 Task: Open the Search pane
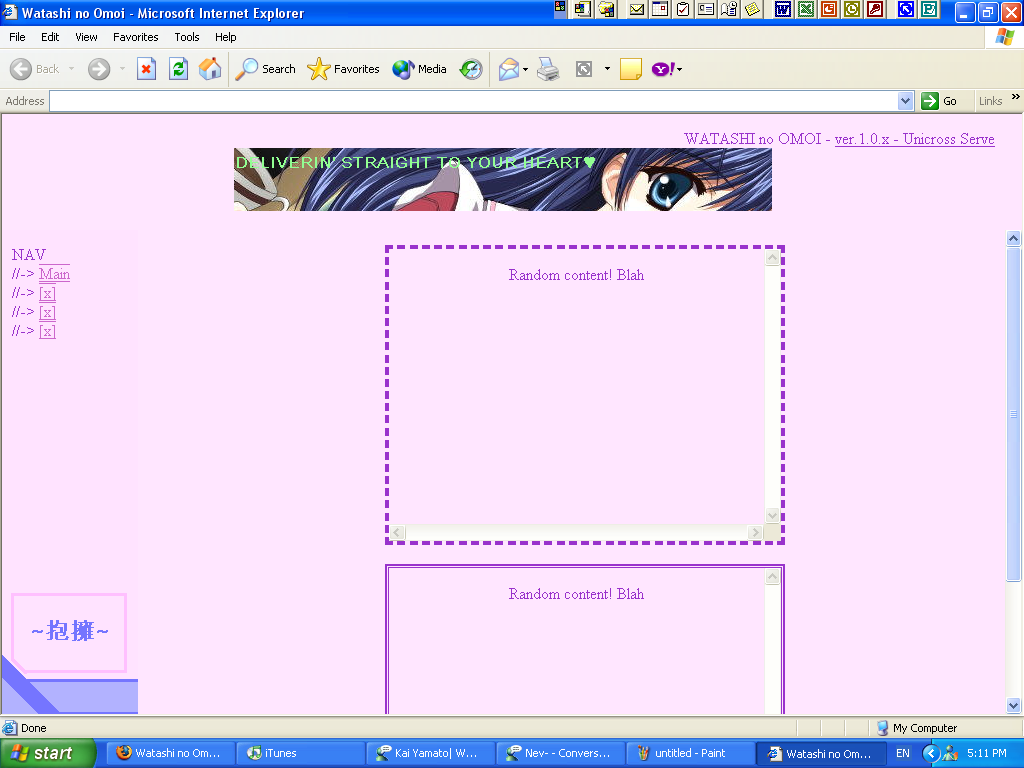point(265,69)
